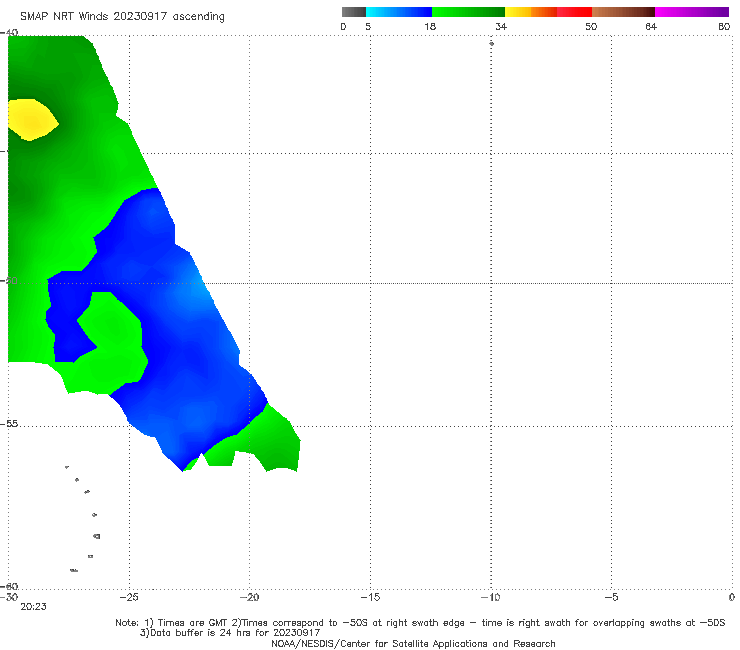
Task: Click the '50' label under the color bar
Action: point(591,27)
